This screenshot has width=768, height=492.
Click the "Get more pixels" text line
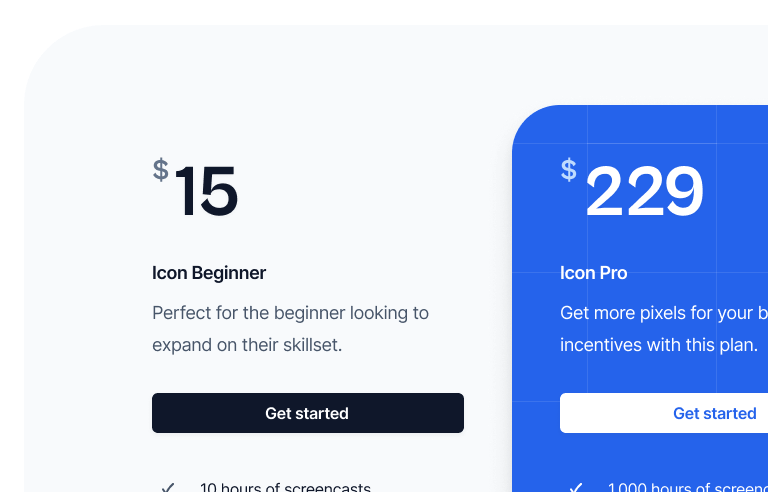[x=660, y=313]
